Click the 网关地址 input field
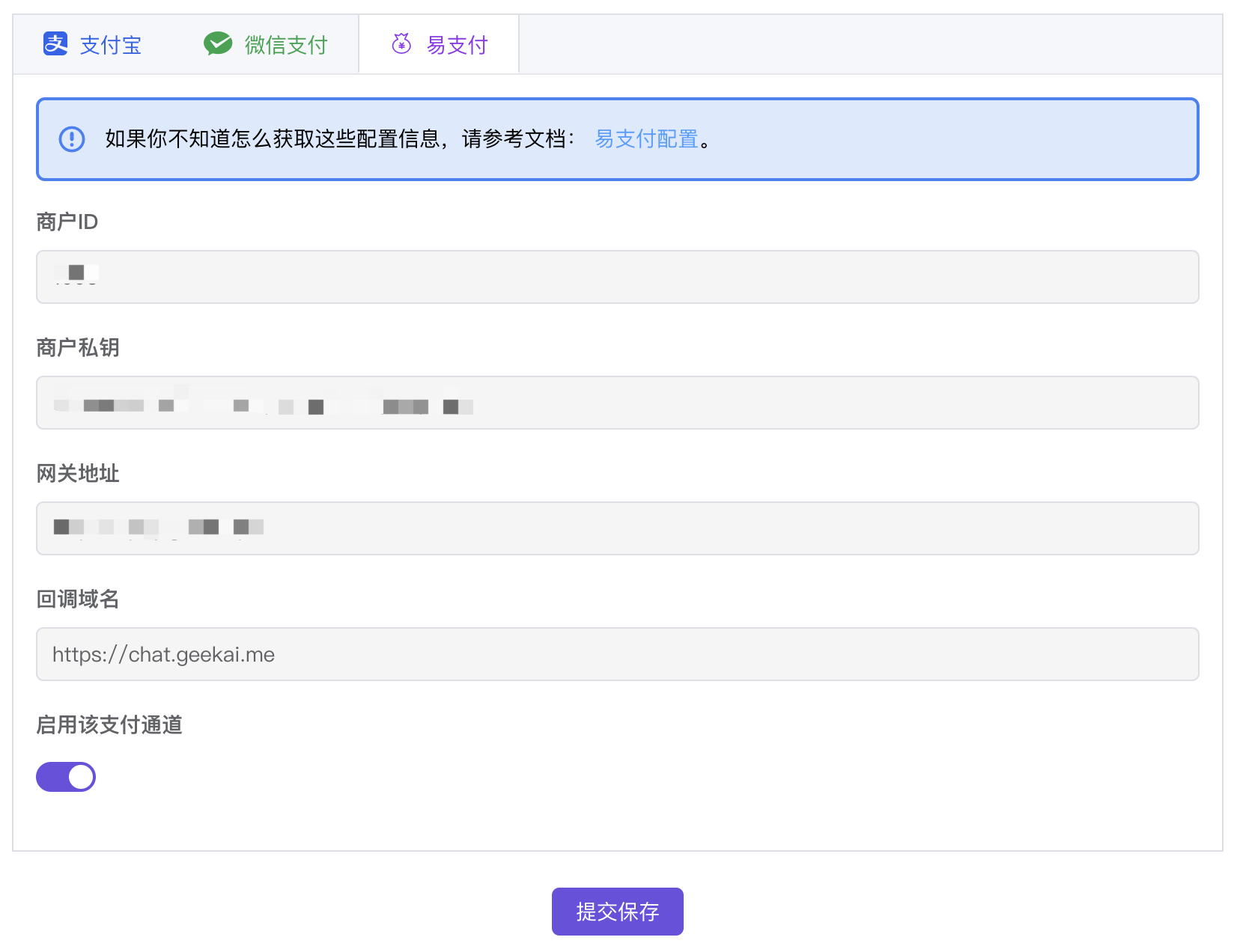Viewport: 1234px width, 952px height. pyautogui.click(x=618, y=528)
